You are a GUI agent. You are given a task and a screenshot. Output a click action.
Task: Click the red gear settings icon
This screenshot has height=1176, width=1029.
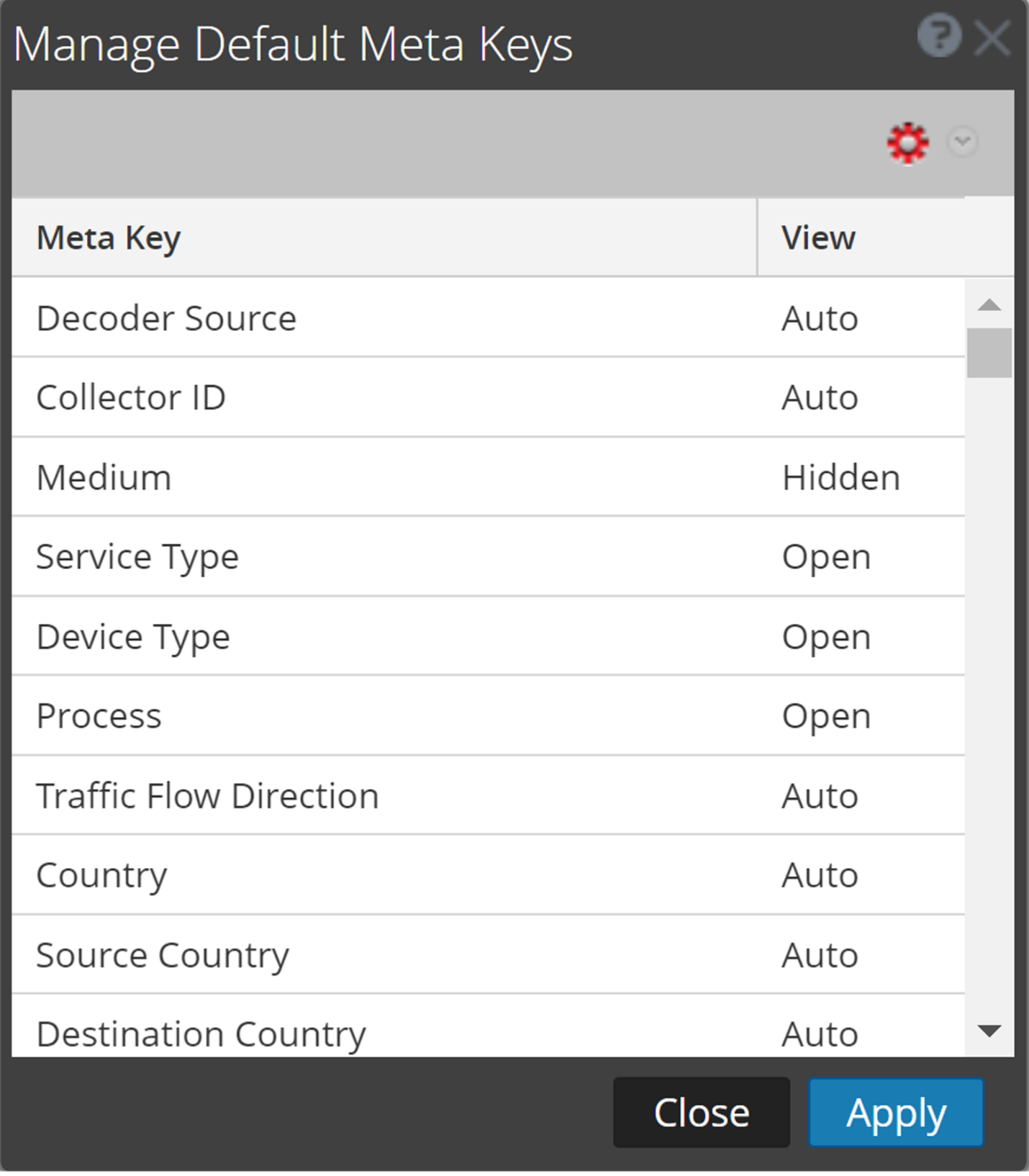coord(907,143)
